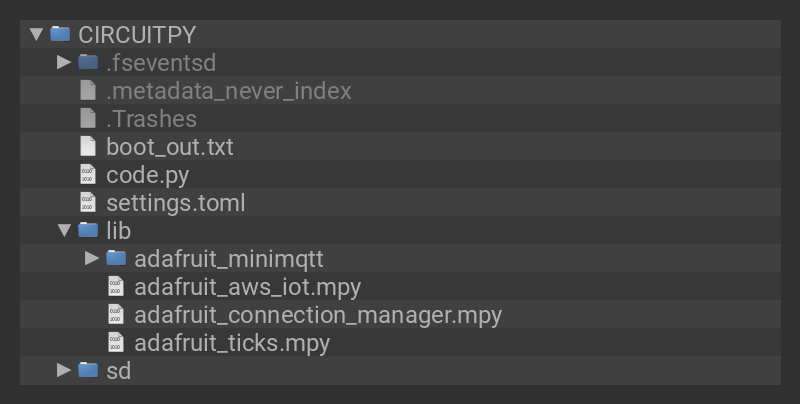Click the CIRCUITPY root folder icon
The image size is (800, 404).
60,34
